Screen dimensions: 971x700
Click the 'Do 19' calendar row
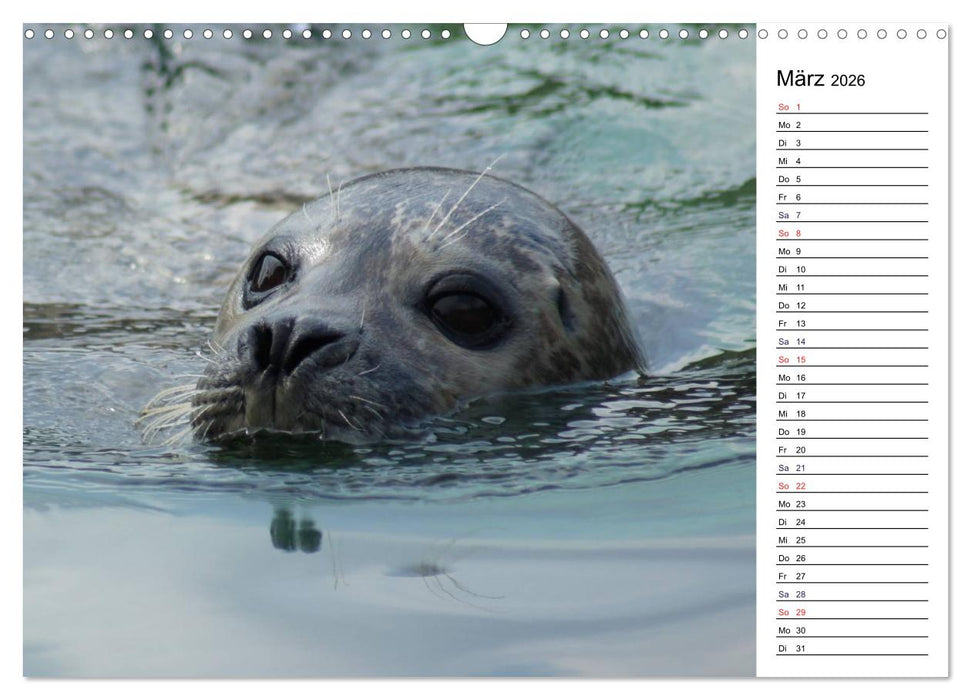pyautogui.click(x=790, y=431)
